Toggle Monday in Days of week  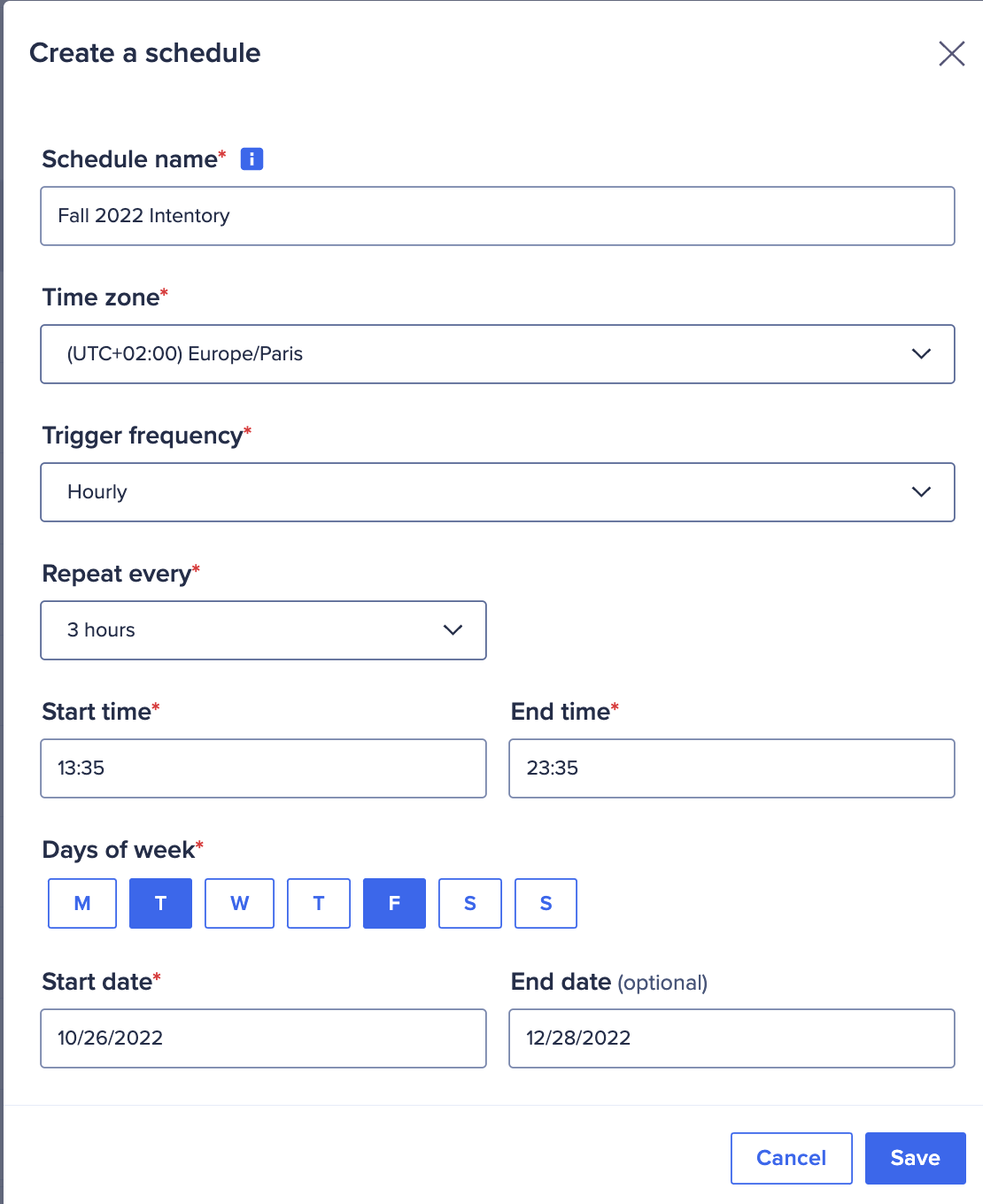click(81, 903)
